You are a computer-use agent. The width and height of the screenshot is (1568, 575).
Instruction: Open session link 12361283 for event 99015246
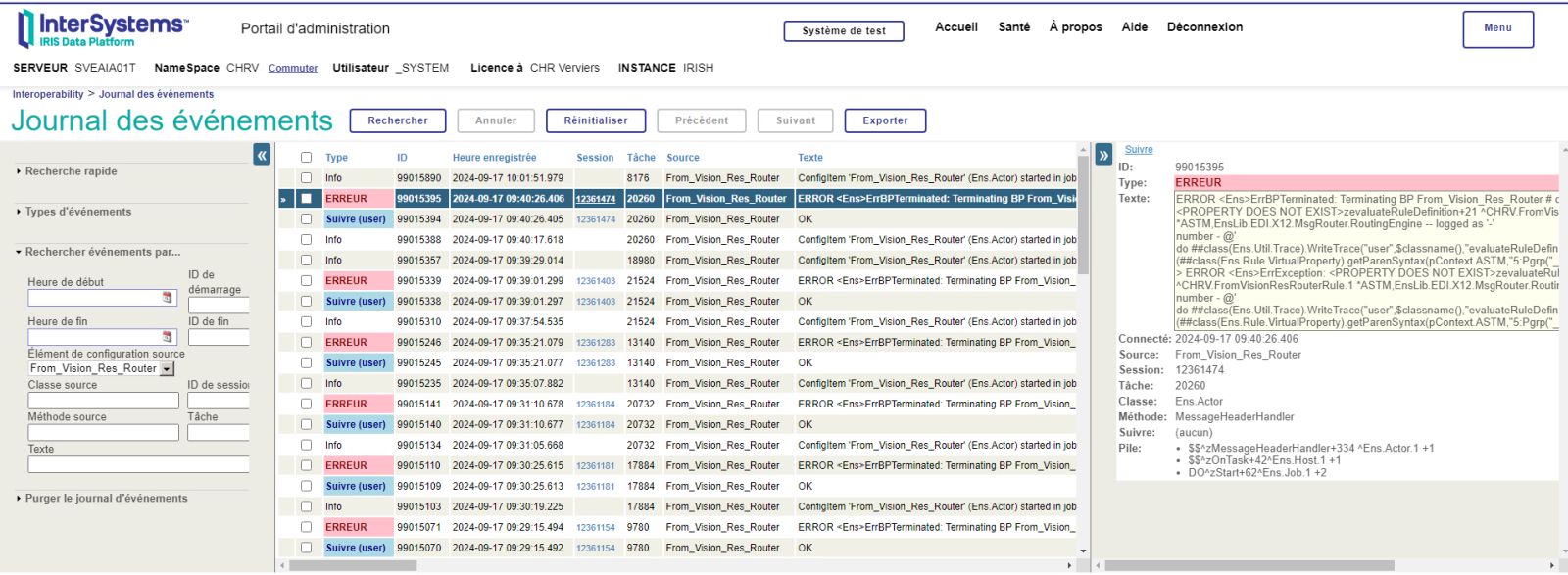(596, 343)
